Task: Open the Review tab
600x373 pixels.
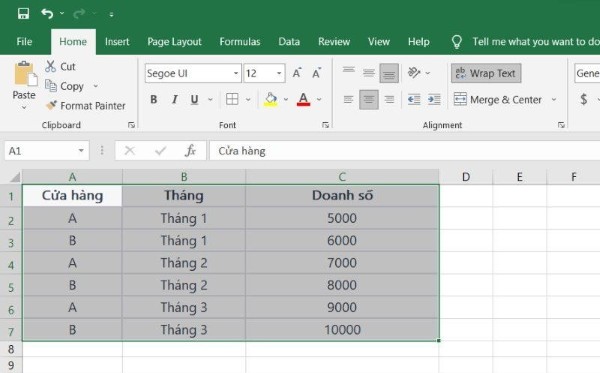Action: (x=334, y=41)
